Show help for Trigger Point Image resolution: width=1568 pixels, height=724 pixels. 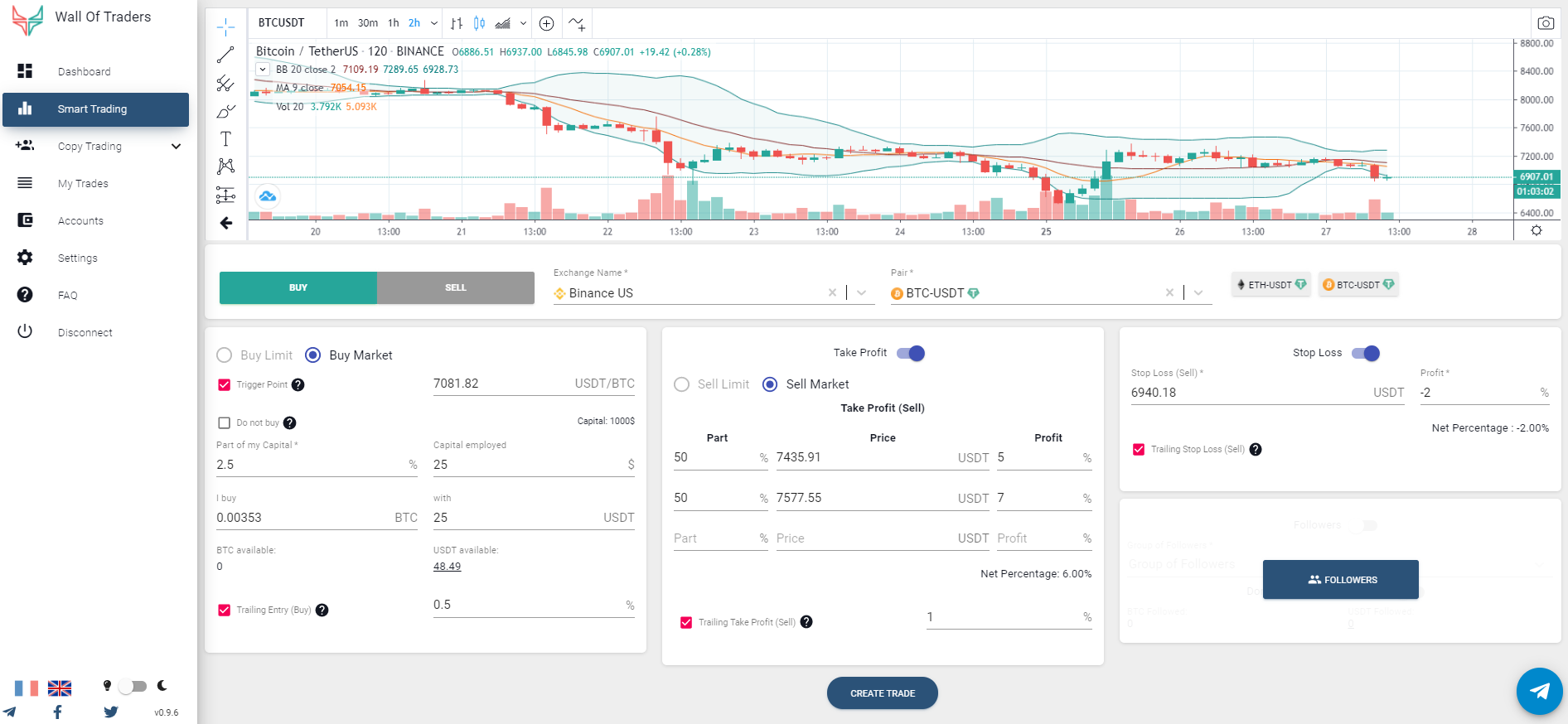[x=298, y=384]
